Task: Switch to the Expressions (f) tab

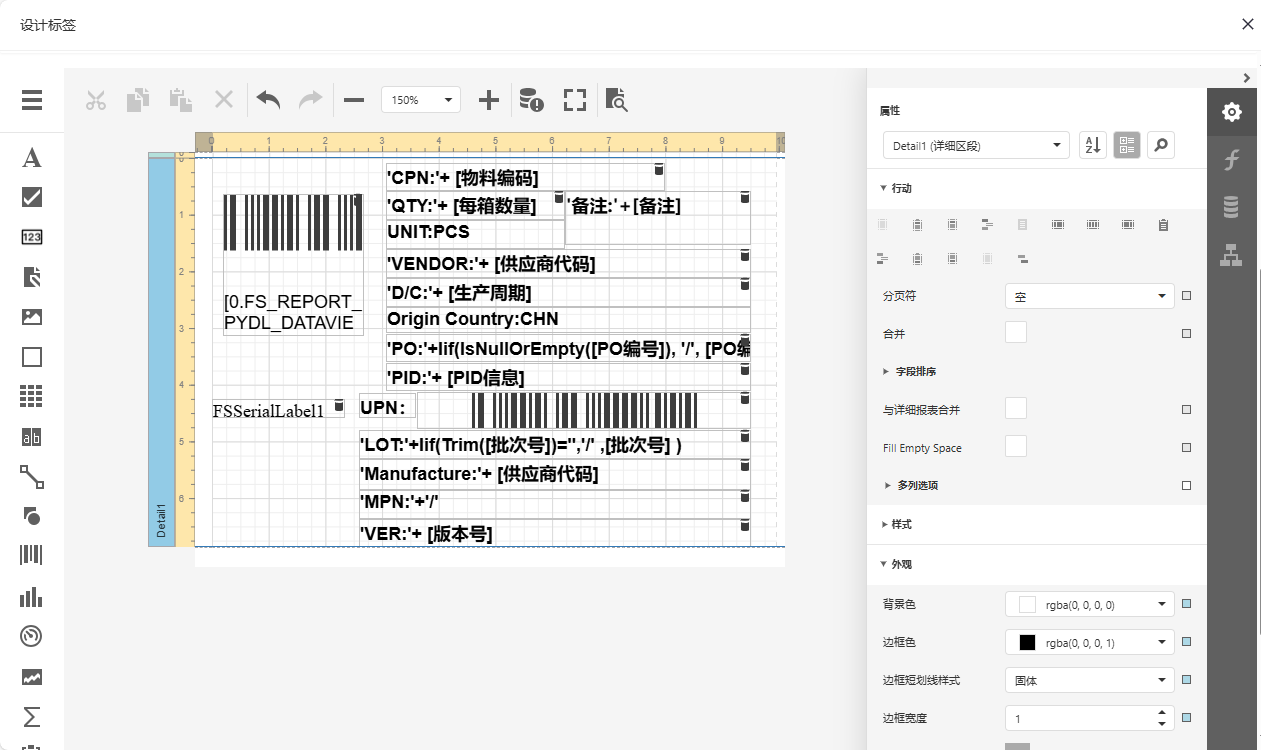Action: pyautogui.click(x=1232, y=160)
